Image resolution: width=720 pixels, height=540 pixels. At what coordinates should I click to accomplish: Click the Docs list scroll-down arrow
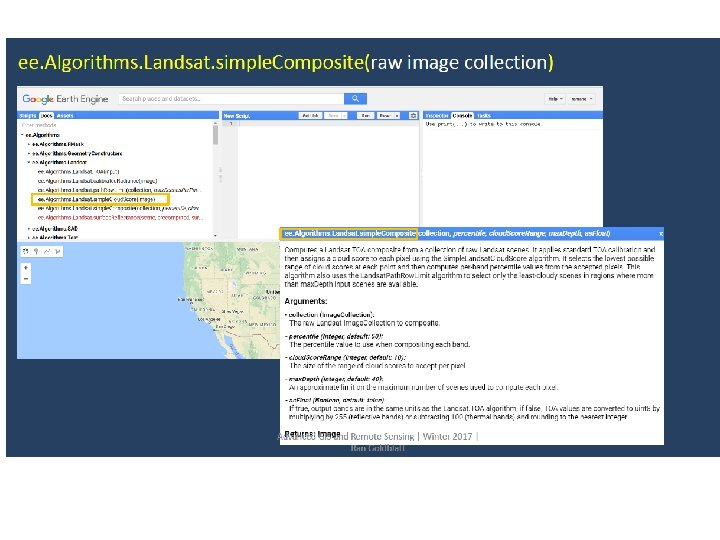[x=215, y=236]
